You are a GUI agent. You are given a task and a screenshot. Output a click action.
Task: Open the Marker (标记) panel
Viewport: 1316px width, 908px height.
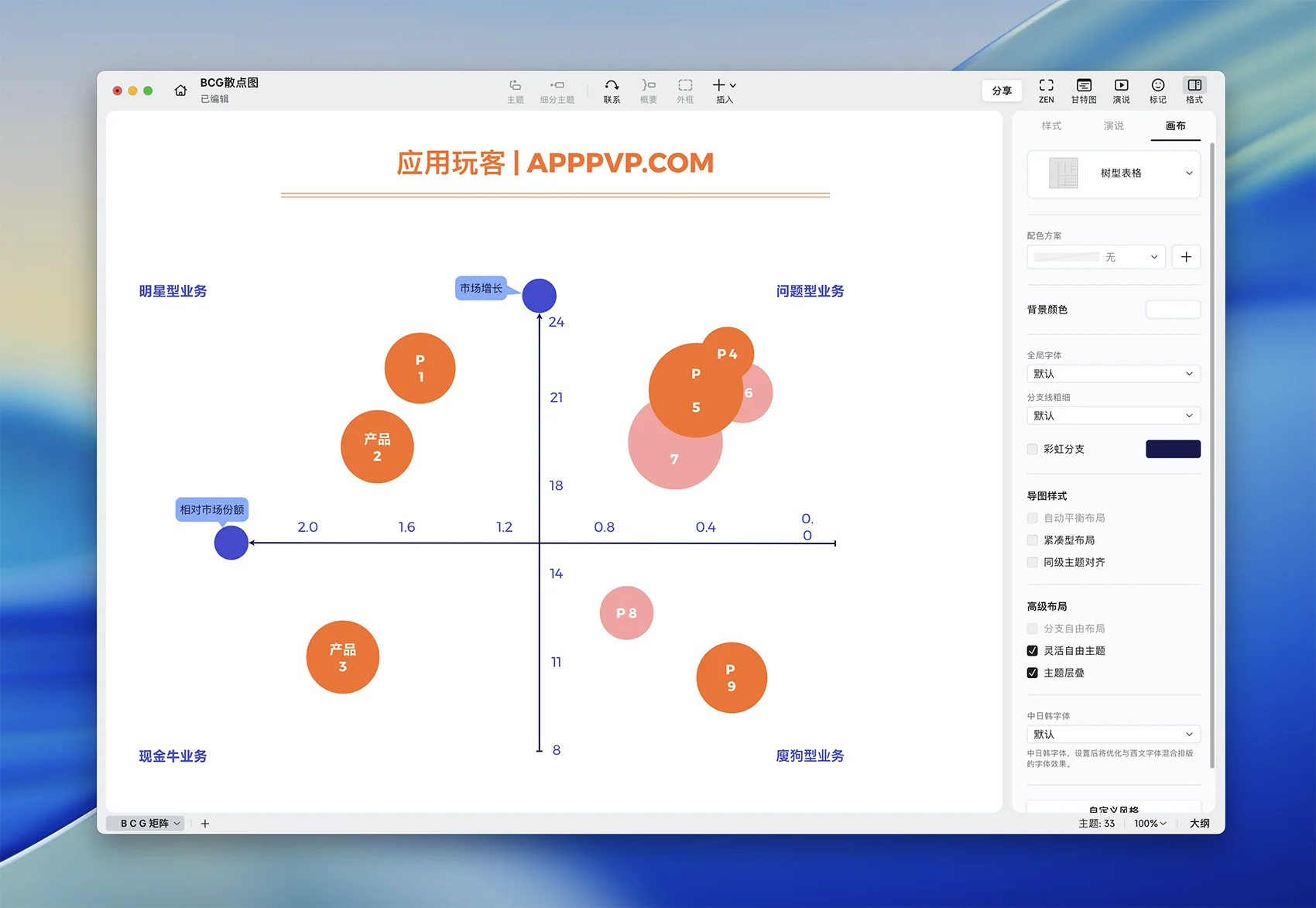(x=1157, y=90)
